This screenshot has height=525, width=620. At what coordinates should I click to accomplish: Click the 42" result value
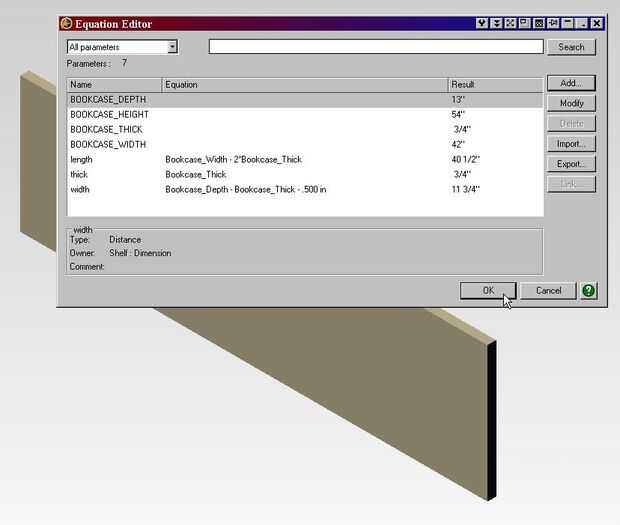point(458,145)
